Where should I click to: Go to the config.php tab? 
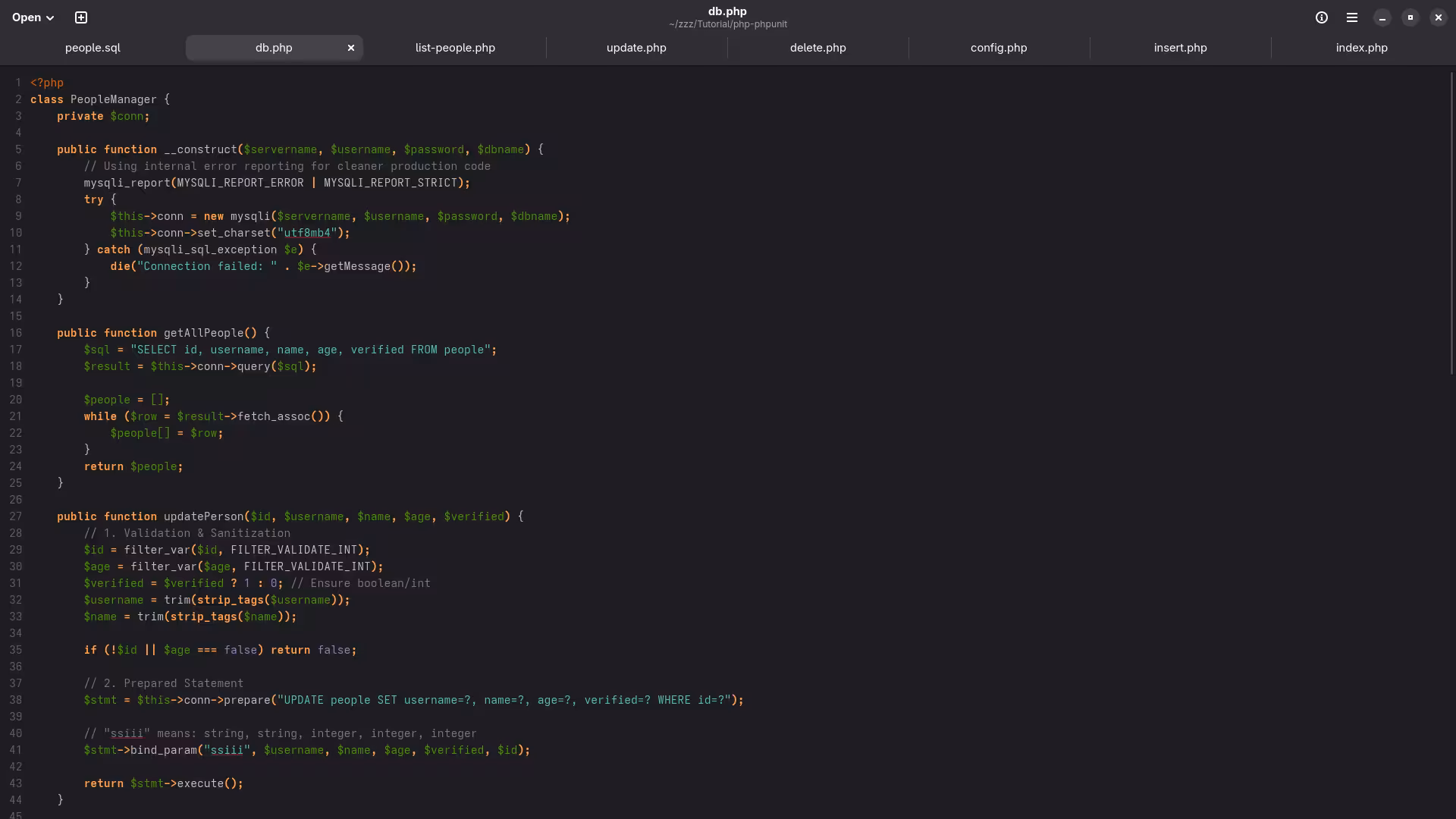(999, 48)
